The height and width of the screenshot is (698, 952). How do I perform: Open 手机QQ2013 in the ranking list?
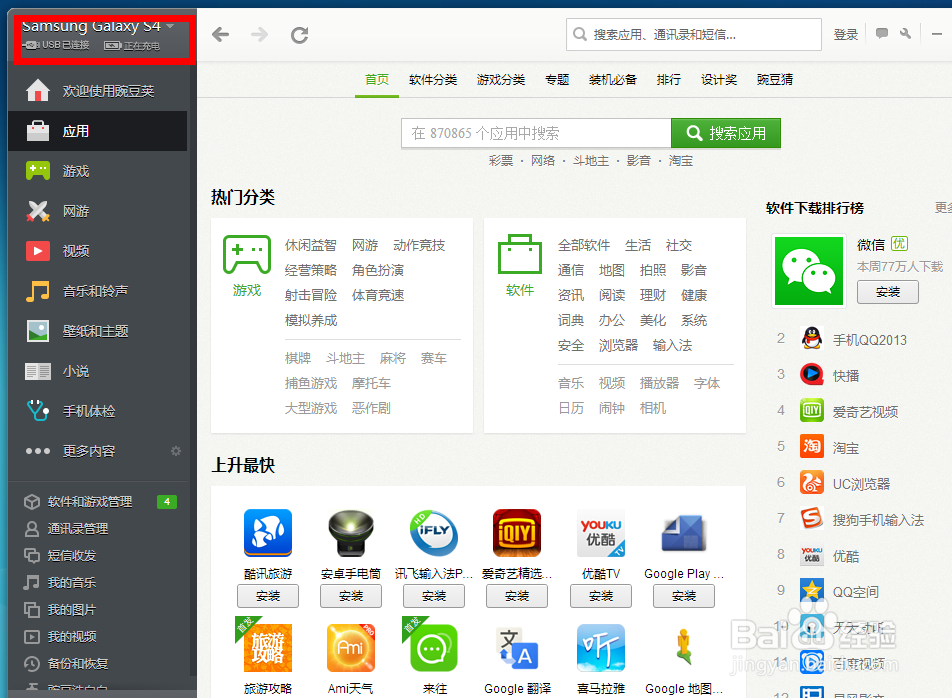[x=869, y=340]
